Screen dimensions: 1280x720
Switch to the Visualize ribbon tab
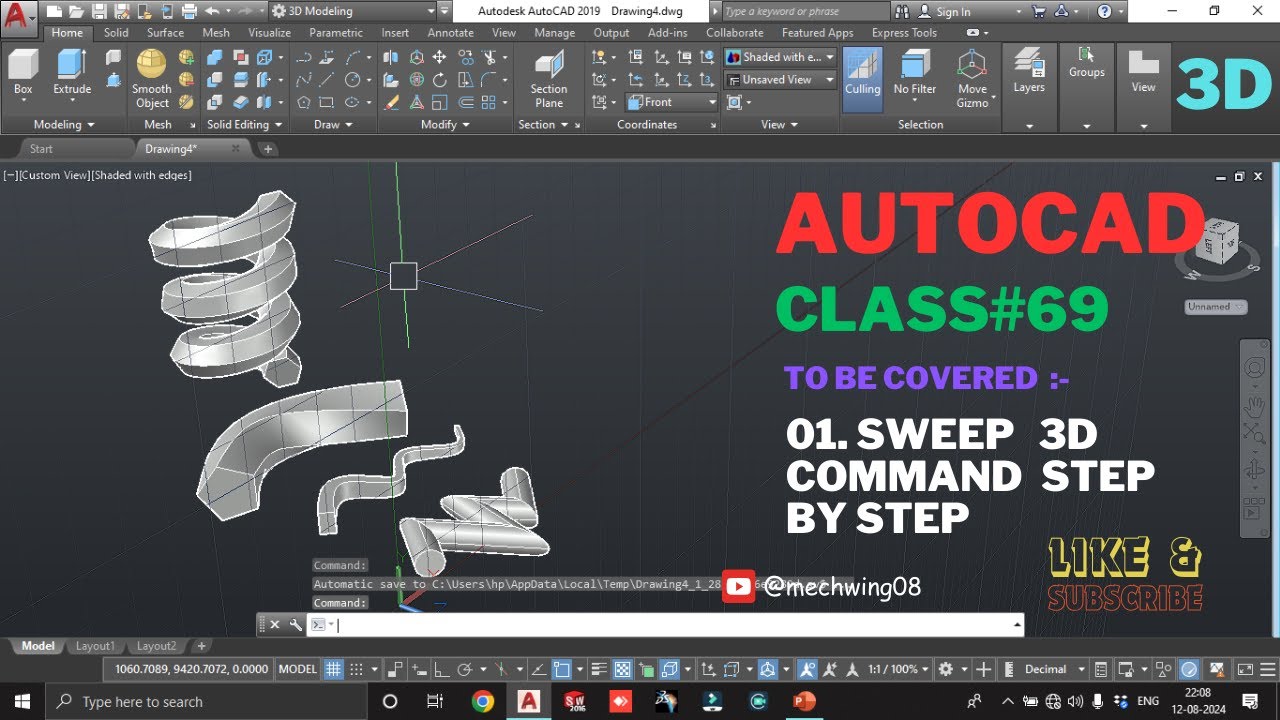[x=269, y=32]
